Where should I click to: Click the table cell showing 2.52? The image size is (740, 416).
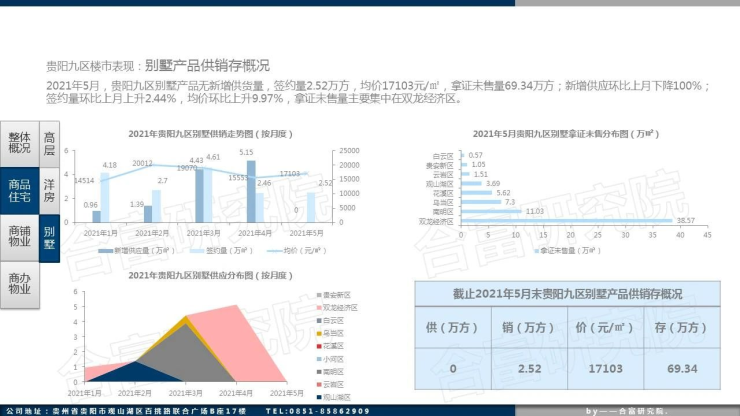click(x=529, y=369)
